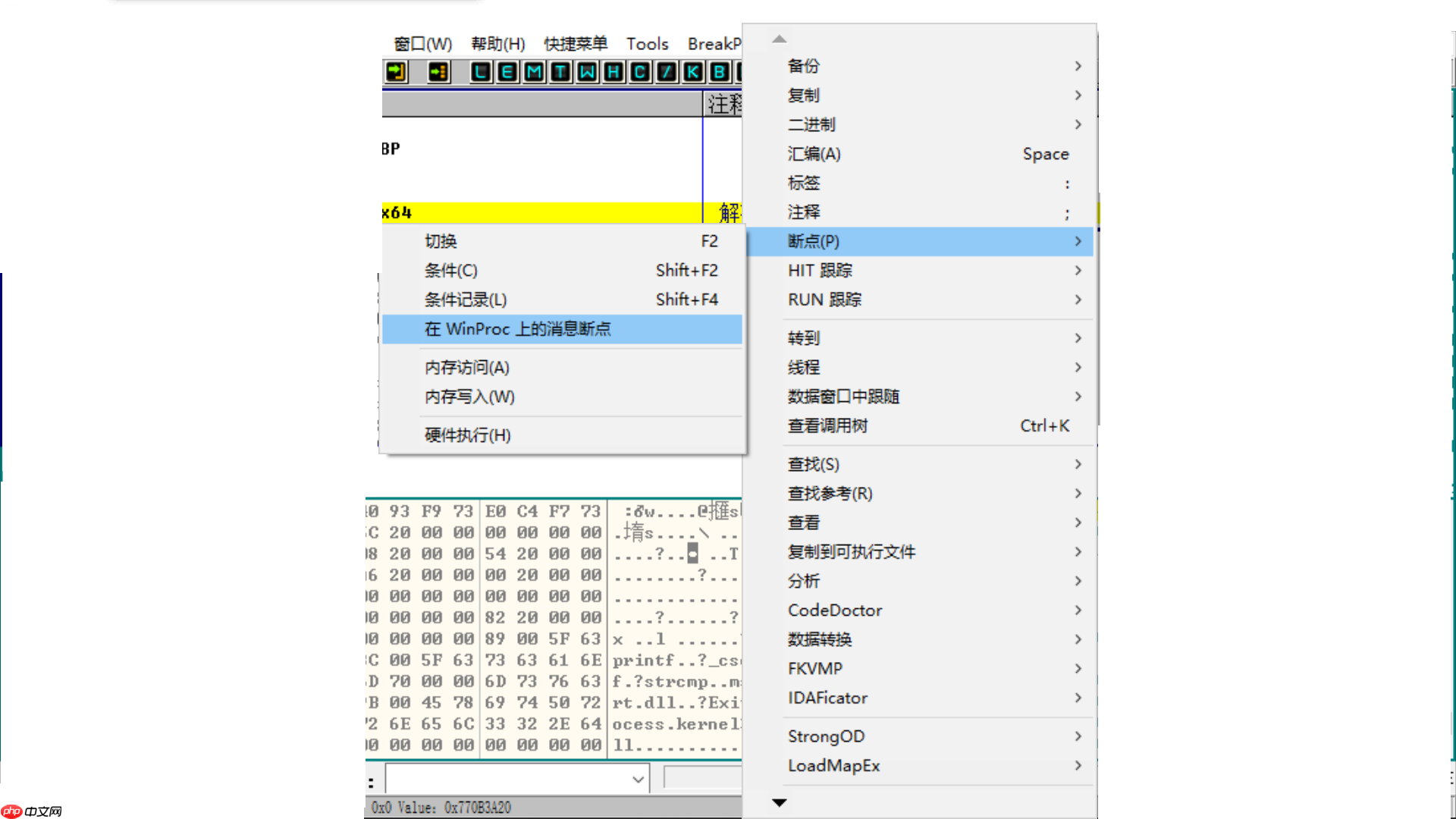
Task: Show handles using the H toolbar icon
Action: click(613, 71)
